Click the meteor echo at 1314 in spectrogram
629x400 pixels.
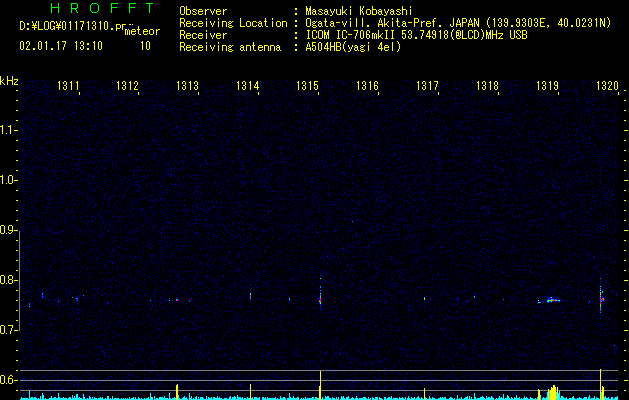(x=250, y=296)
